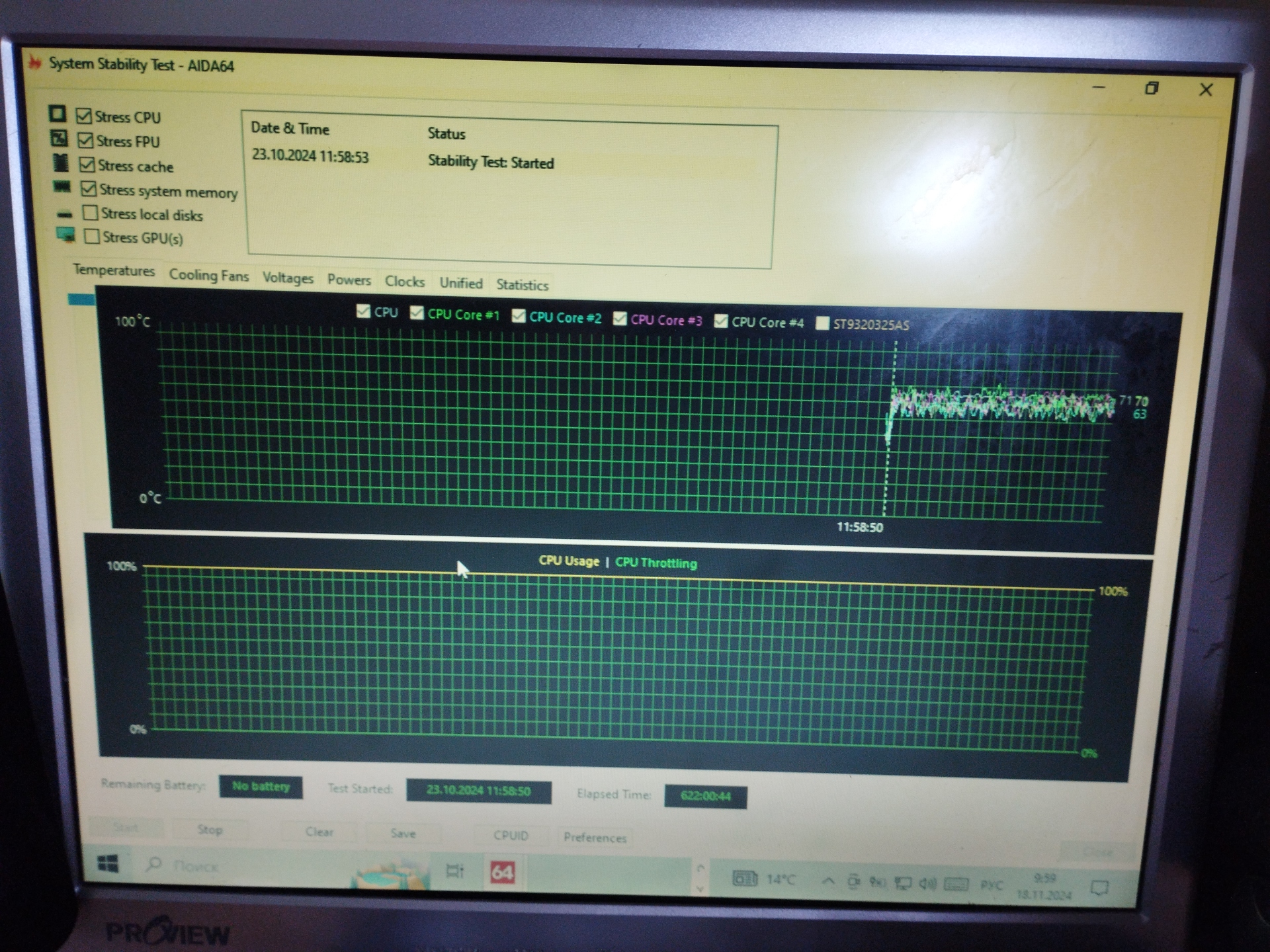Switch to the Clocks tab
This screenshot has height=952, width=1270.
coord(405,282)
